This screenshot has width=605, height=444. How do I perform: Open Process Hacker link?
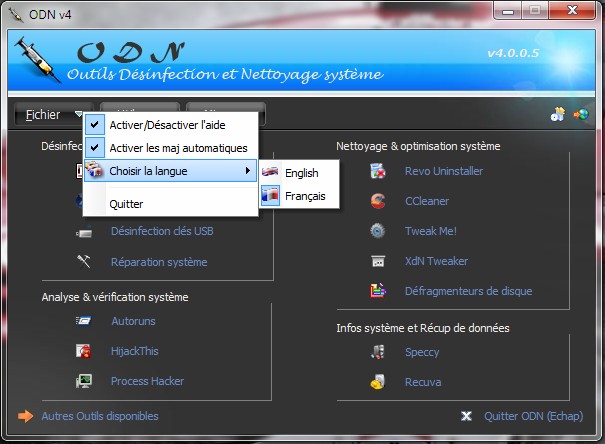coord(147,381)
